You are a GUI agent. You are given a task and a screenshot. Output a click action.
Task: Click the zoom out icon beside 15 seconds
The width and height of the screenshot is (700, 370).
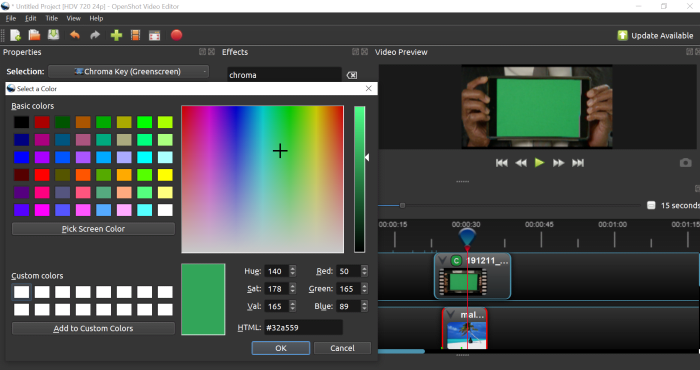pyautogui.click(x=651, y=205)
